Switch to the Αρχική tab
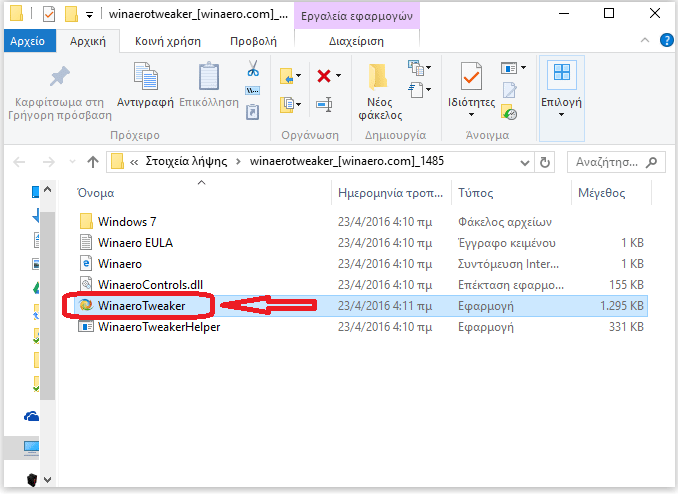 (88, 41)
